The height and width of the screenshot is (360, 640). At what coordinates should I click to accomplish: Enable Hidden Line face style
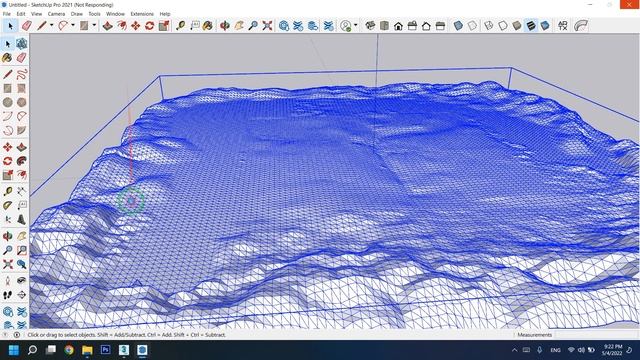coord(503,26)
